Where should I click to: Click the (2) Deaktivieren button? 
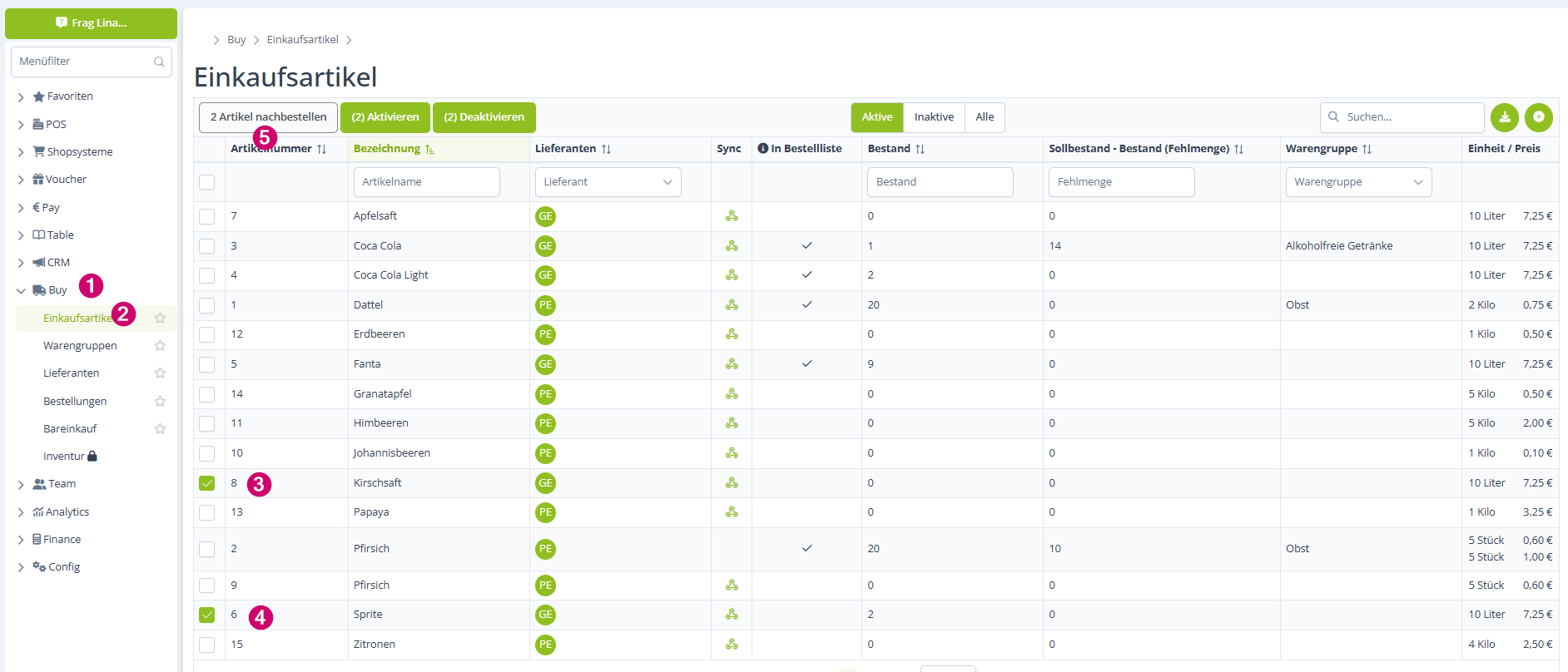[x=484, y=117]
